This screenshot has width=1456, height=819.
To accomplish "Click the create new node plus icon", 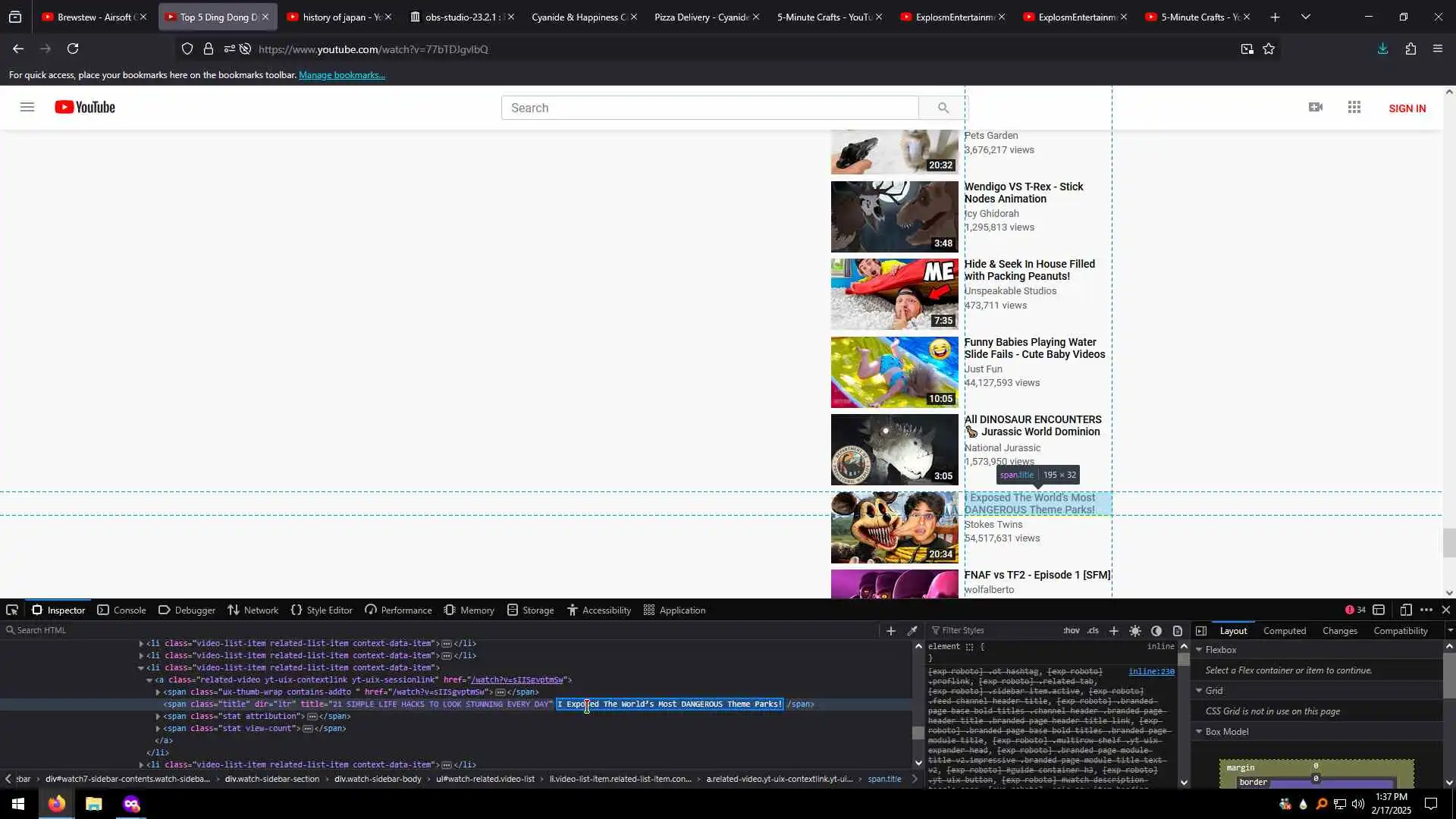I will 891,630.
